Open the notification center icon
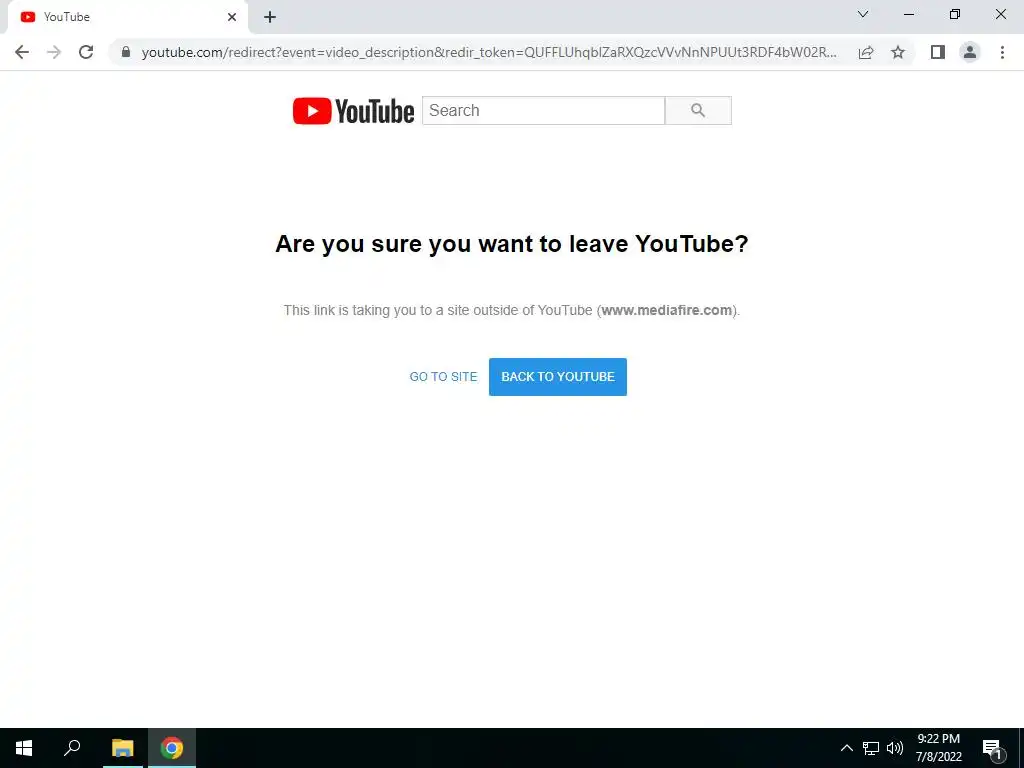The image size is (1024, 768). click(x=993, y=749)
